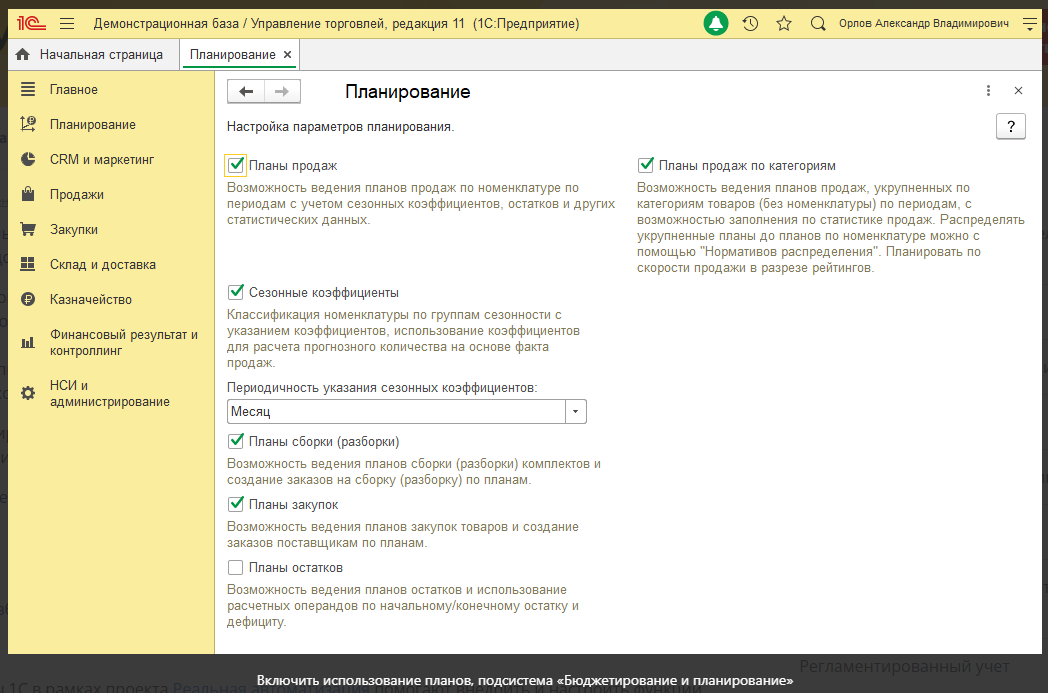Click text Настройка параметров планирования.
The image size is (1048, 693).
click(340, 126)
